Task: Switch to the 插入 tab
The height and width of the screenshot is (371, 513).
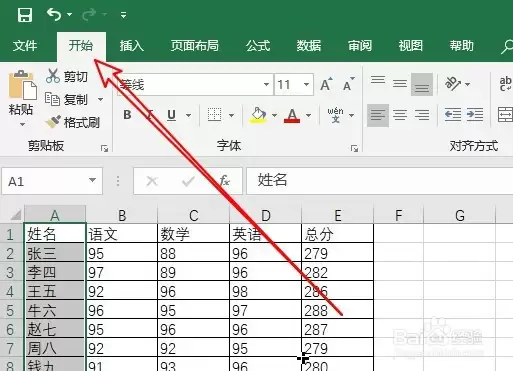Action: pos(132,46)
